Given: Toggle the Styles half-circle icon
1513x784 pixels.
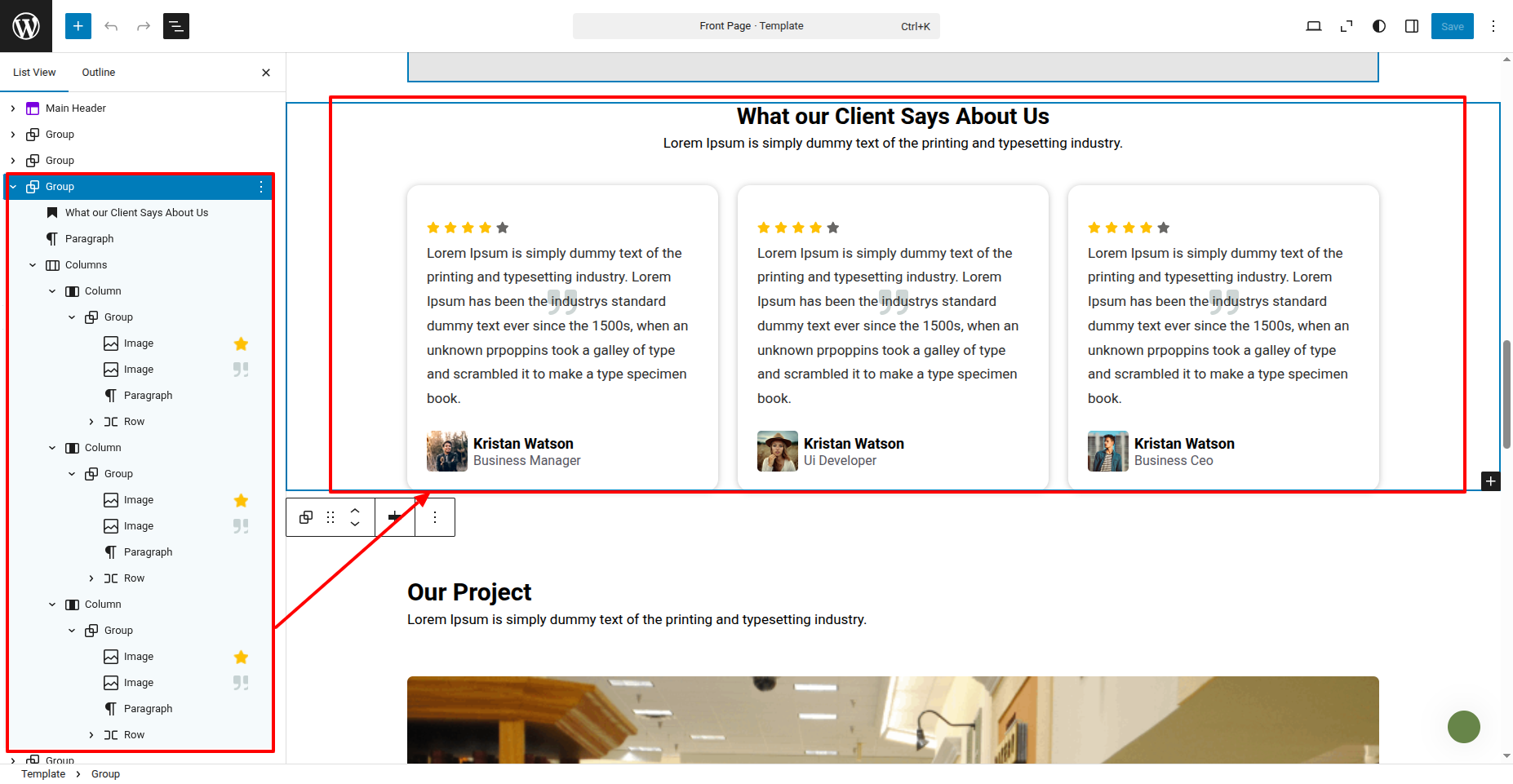Looking at the screenshot, I should pyautogui.click(x=1379, y=26).
